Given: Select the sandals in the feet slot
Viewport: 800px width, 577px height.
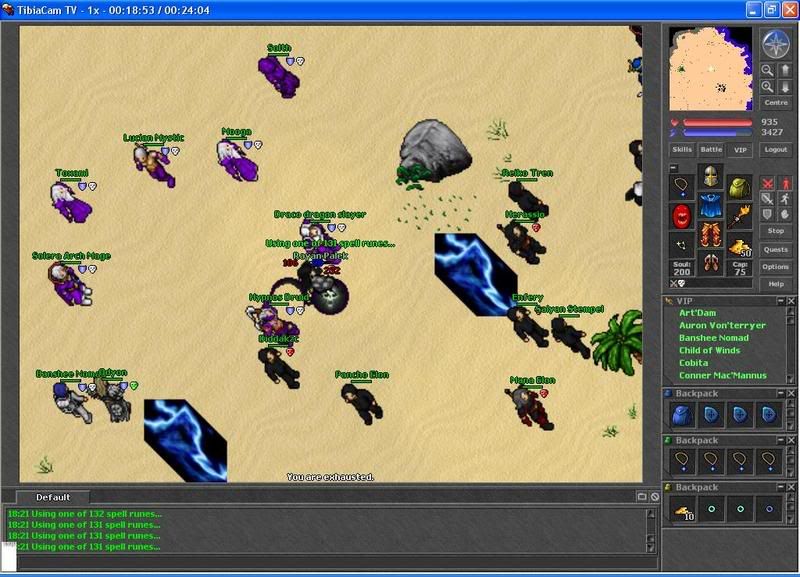Looking at the screenshot, I should click(711, 263).
